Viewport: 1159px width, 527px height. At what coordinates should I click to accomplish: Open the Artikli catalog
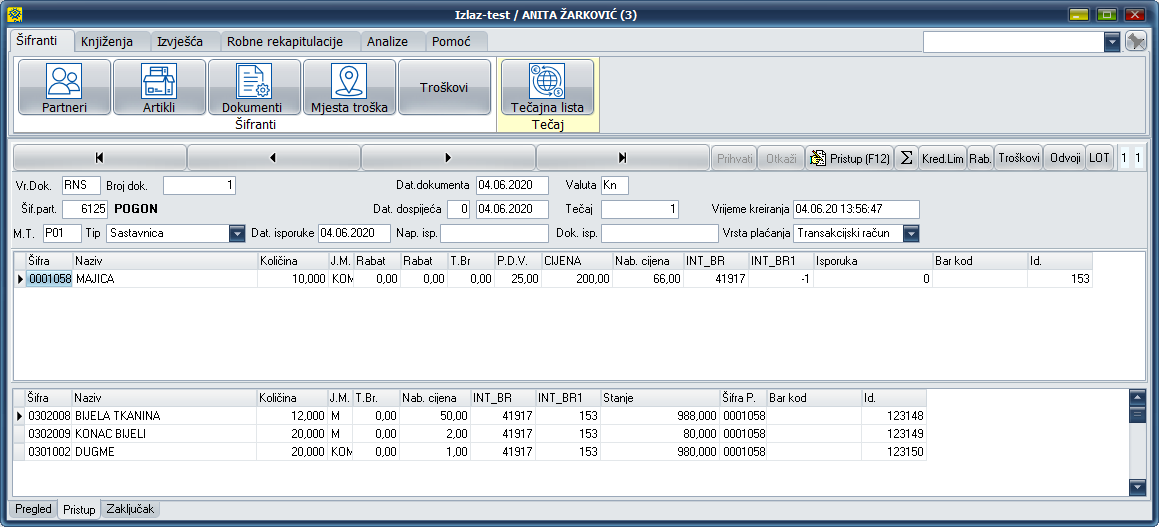click(159, 87)
